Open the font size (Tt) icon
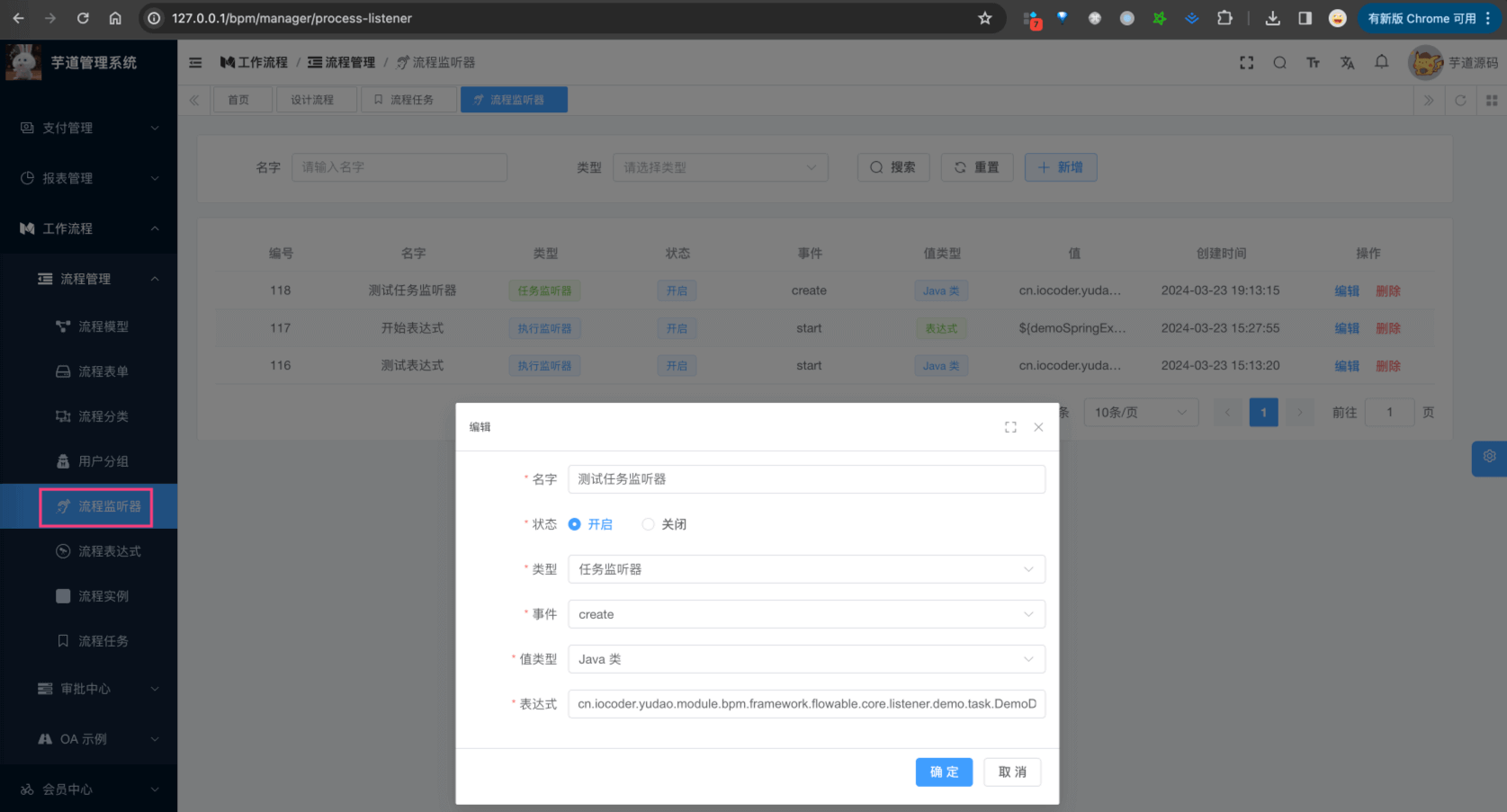This screenshot has width=1507, height=812. coord(1314,62)
